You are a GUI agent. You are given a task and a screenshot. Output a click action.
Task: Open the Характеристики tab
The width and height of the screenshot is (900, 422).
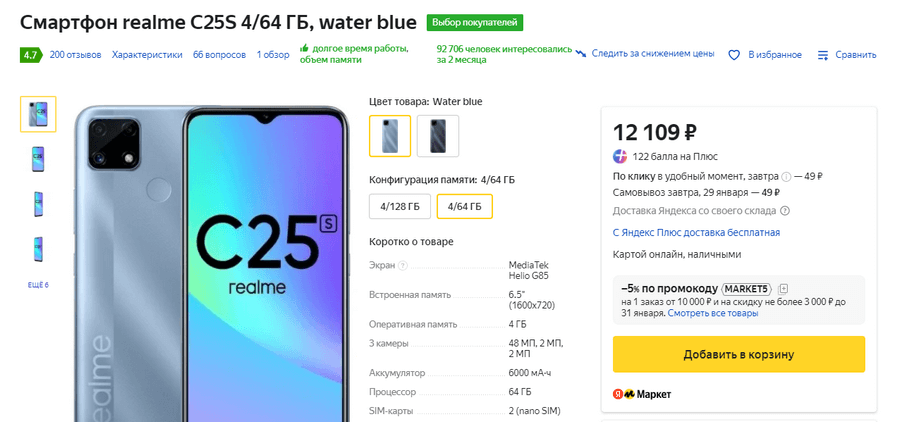(147, 55)
